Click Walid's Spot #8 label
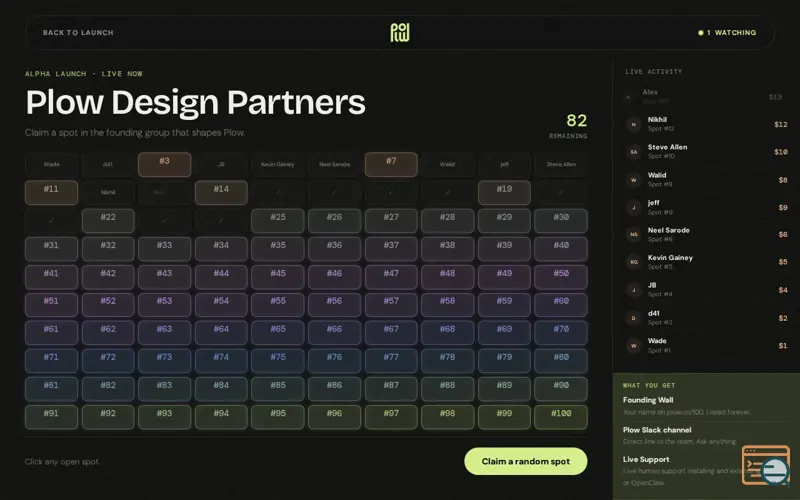The width and height of the screenshot is (800, 500). tap(661, 184)
